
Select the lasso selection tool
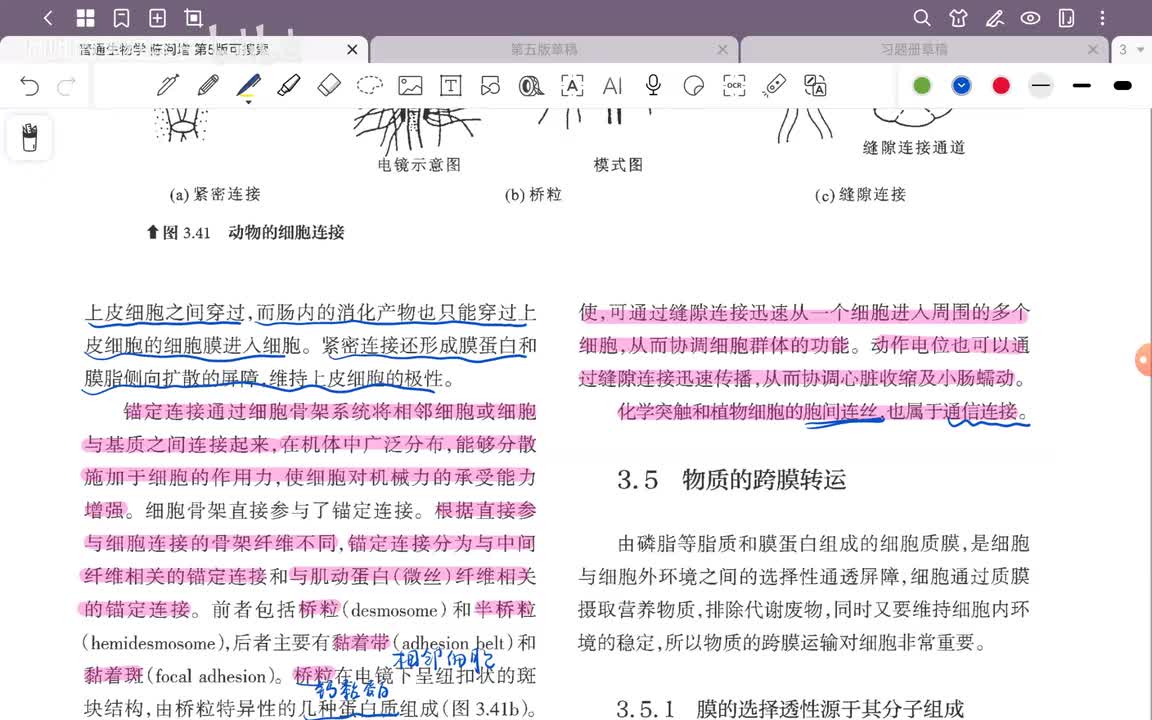(x=370, y=85)
